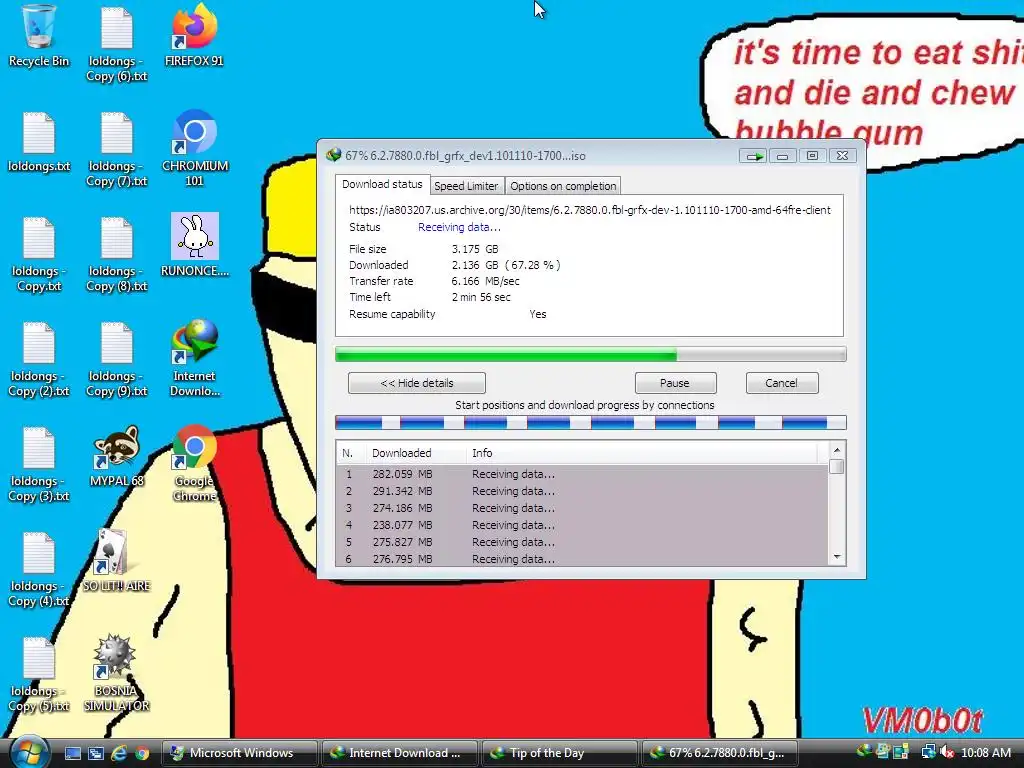1024x768 pixels.
Task: Click the 6.166 MB/sec transfer rate value
Action: (x=485, y=281)
